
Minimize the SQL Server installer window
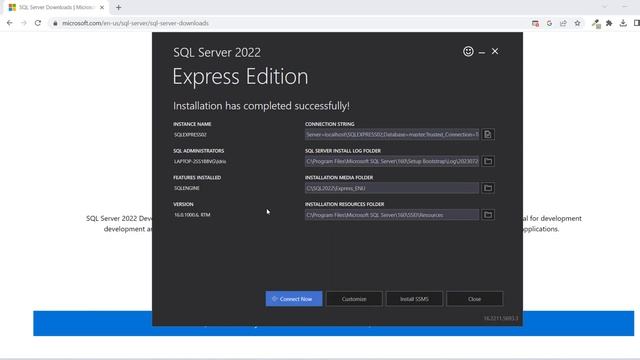pos(482,52)
